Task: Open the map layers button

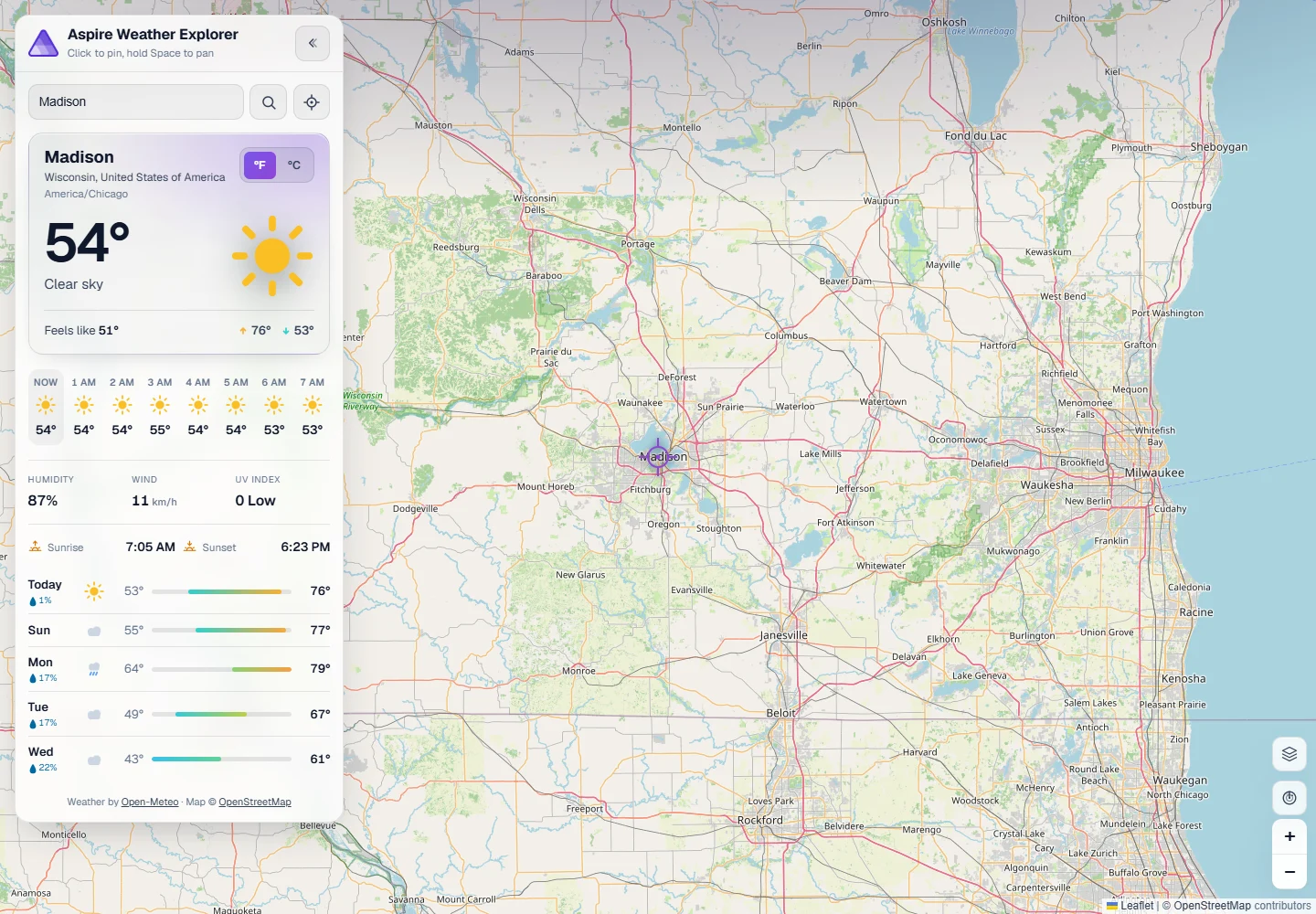Action: [x=1289, y=754]
